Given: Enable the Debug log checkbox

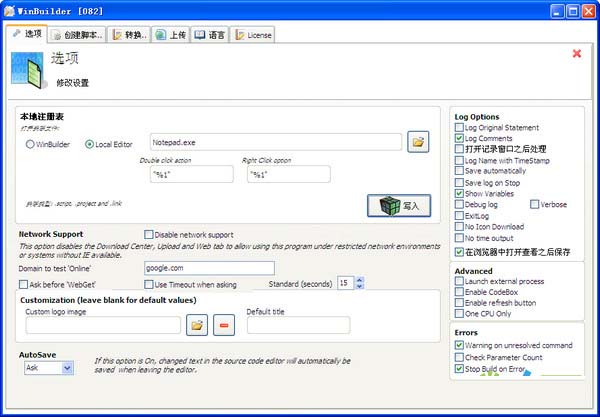Looking at the screenshot, I should click(x=459, y=204).
